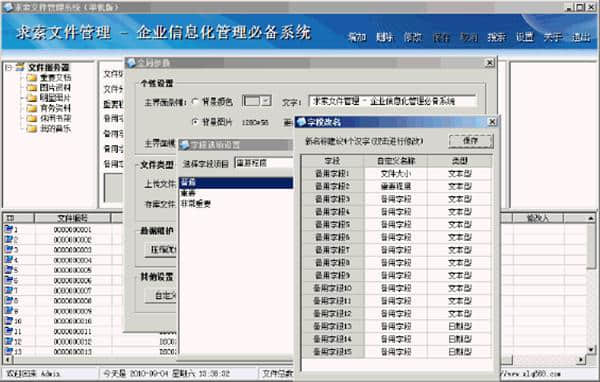Open the 搜索 menu in header
Image resolution: width=600 pixels, height=382 pixels.
pos(496,37)
